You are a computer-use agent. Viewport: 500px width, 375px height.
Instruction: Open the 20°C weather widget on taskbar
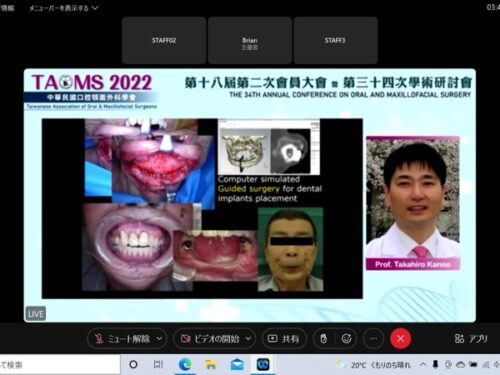click(x=373, y=365)
